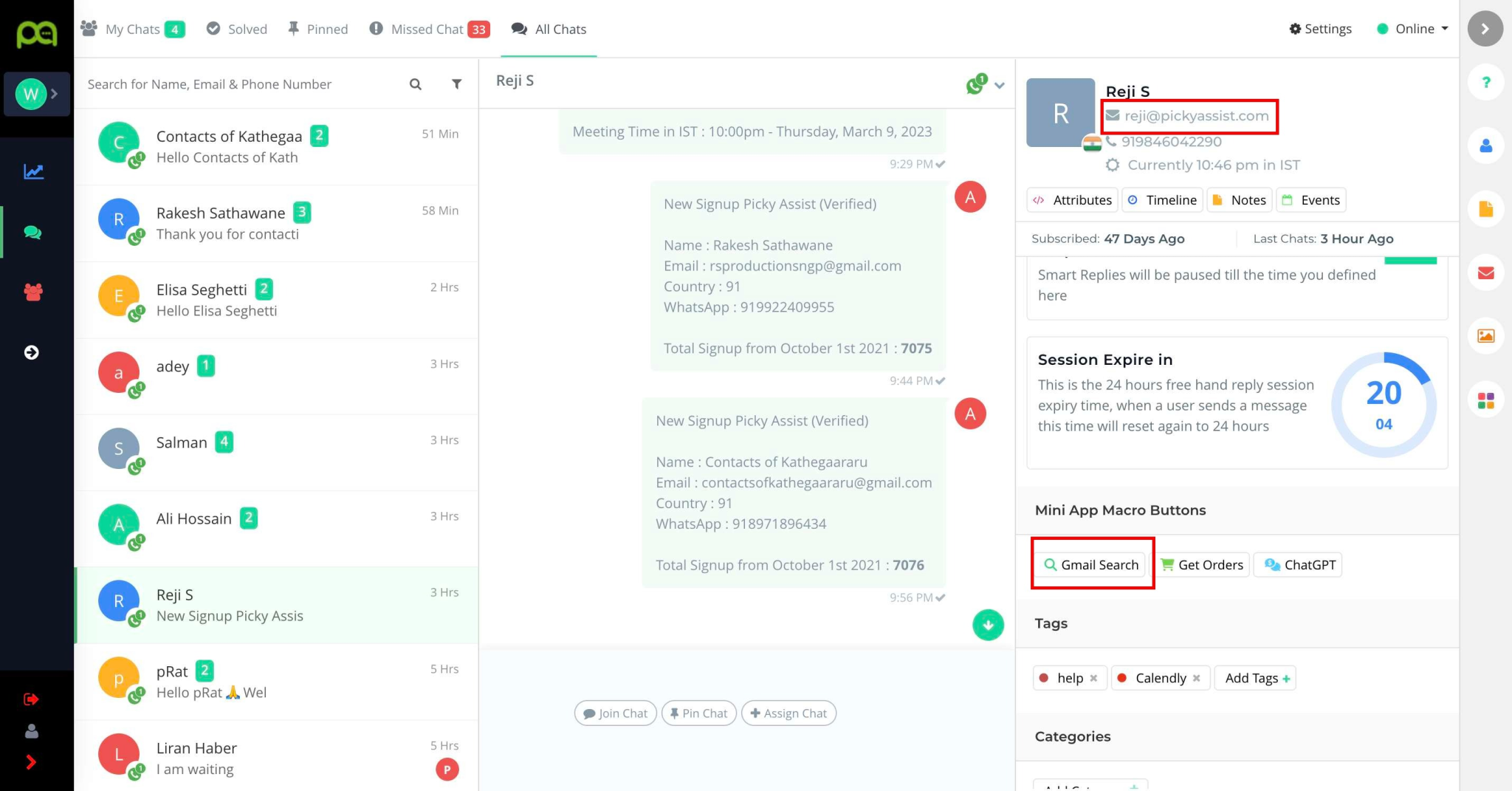
Task: Launch the Gmail Search macro button
Action: 1091,564
